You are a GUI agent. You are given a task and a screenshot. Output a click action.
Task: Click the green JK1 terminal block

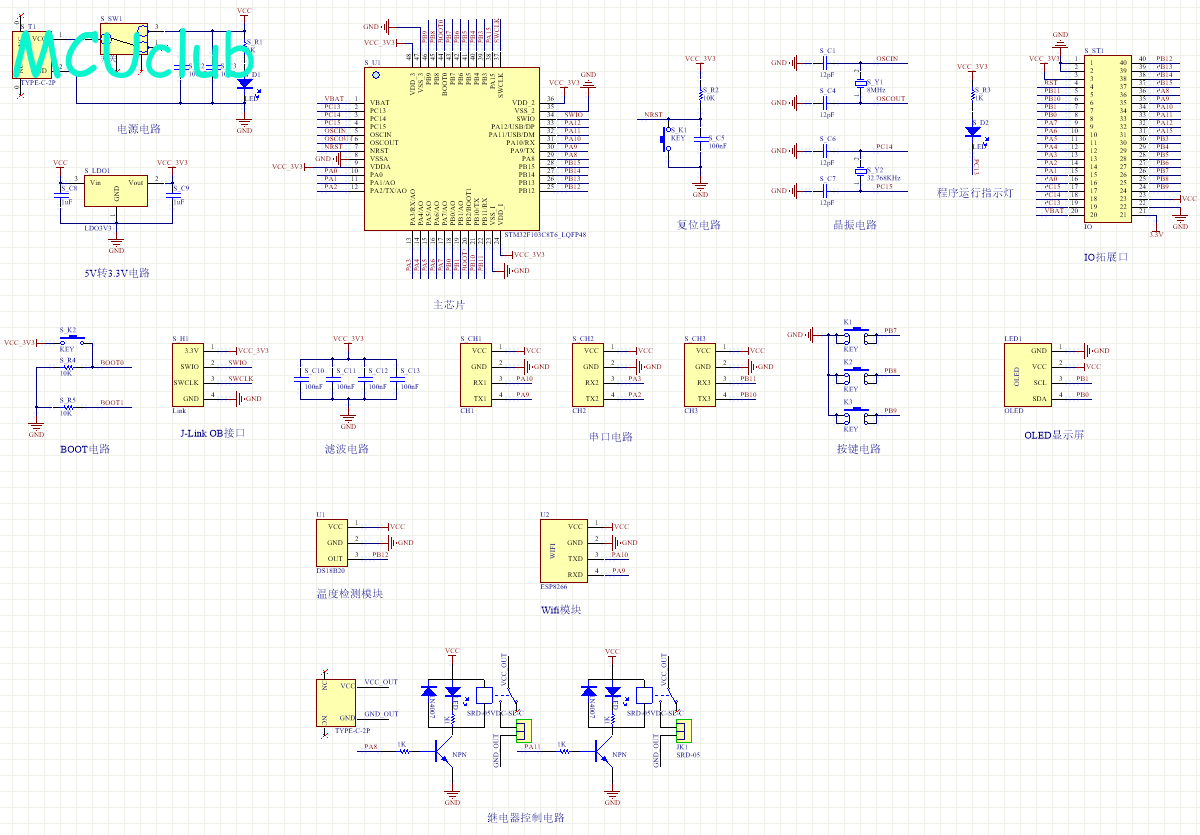point(684,730)
